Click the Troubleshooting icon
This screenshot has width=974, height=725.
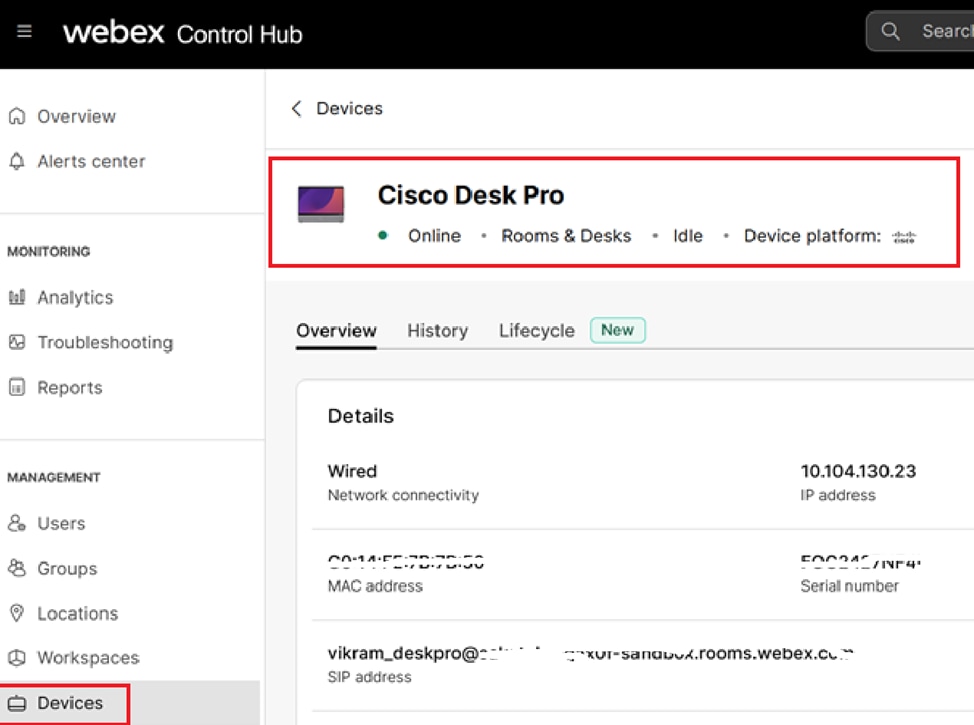tap(17, 342)
